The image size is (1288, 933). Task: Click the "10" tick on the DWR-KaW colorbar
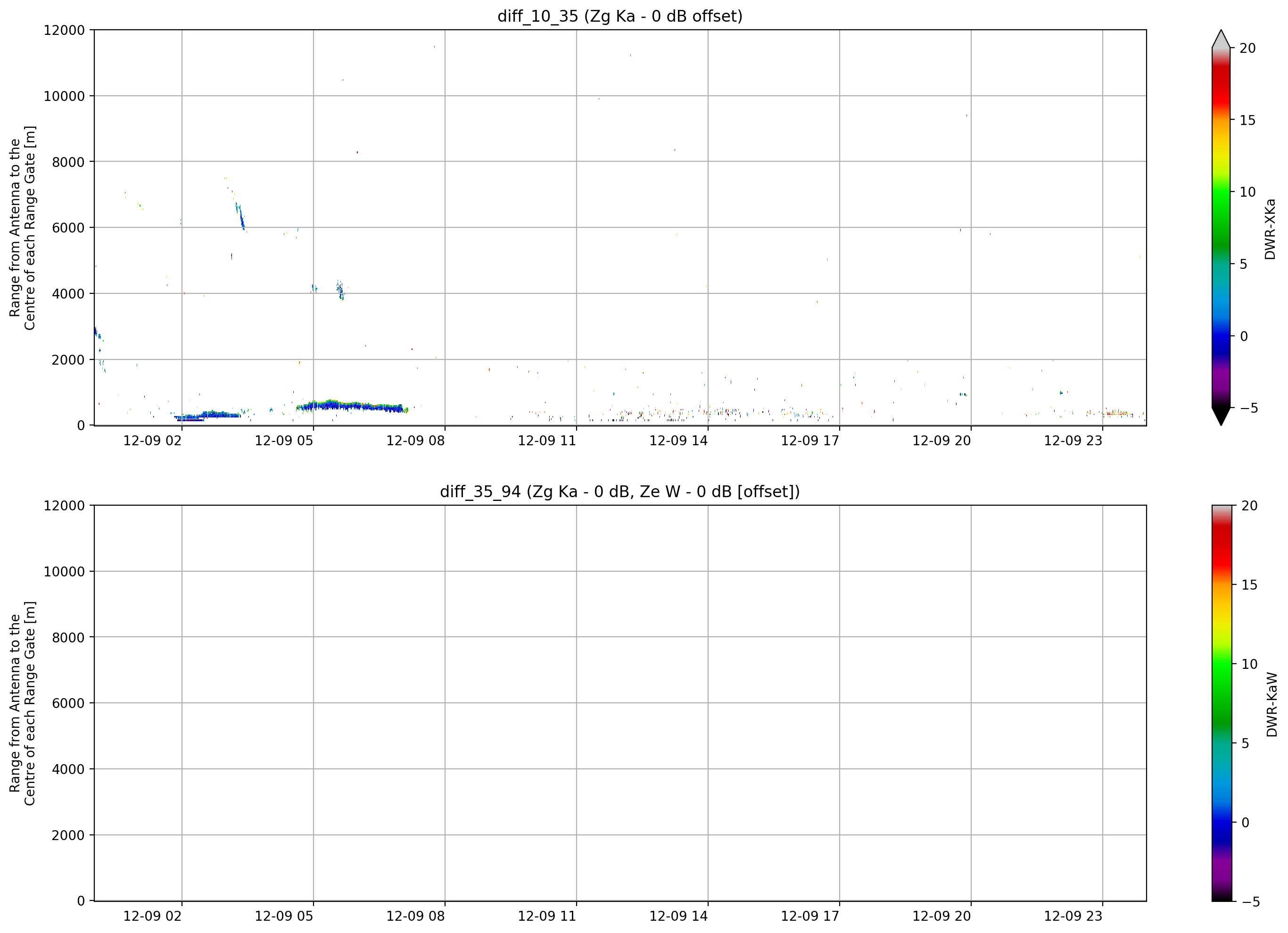(x=1249, y=664)
